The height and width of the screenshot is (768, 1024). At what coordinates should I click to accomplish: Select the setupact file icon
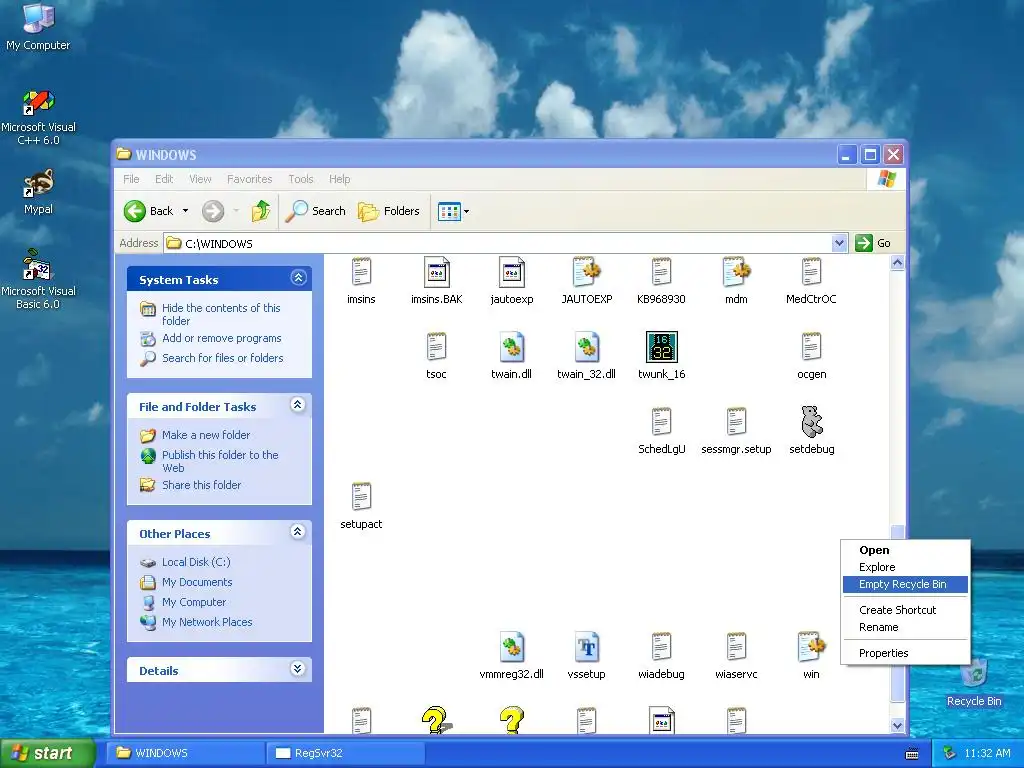coord(361,497)
